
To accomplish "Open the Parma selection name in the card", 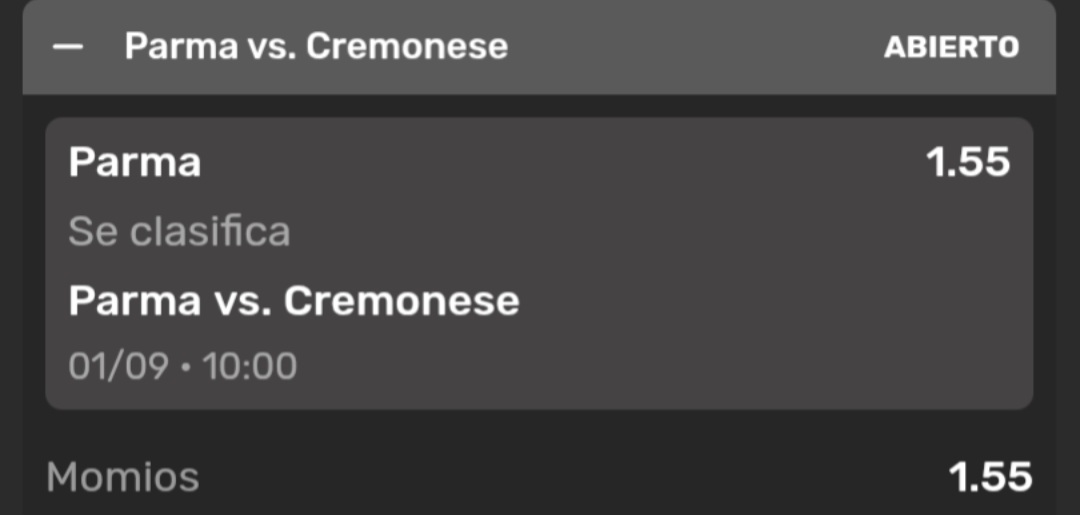I will [134, 162].
